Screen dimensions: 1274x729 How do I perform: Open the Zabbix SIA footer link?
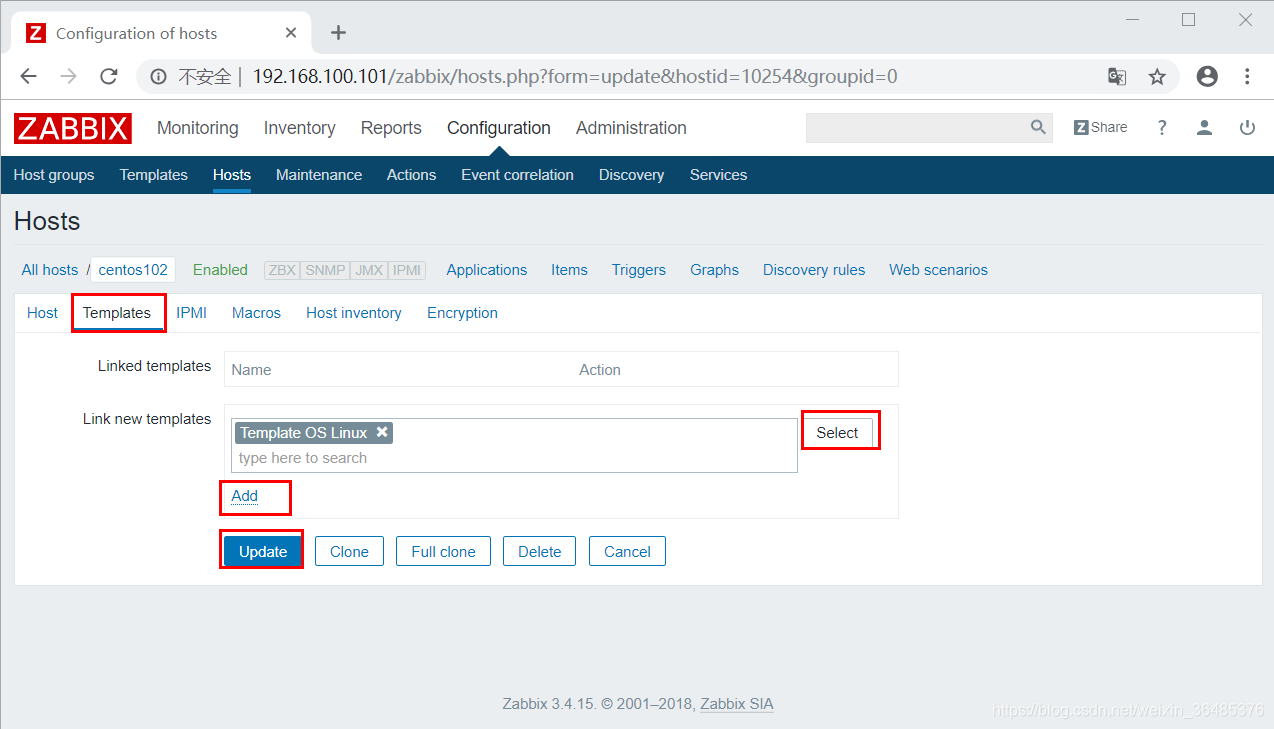click(736, 704)
